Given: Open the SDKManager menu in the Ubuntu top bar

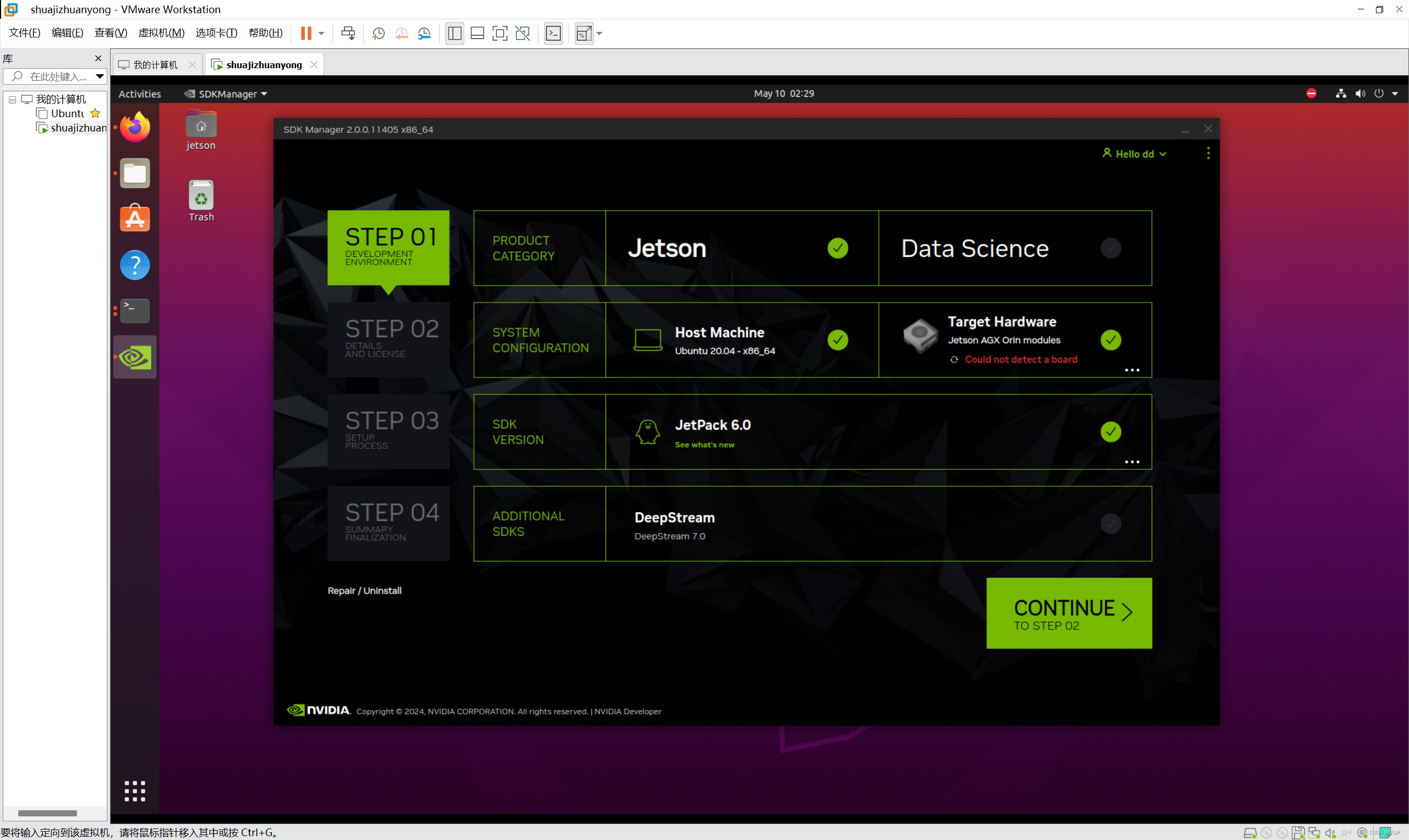Looking at the screenshot, I should pyautogui.click(x=225, y=94).
